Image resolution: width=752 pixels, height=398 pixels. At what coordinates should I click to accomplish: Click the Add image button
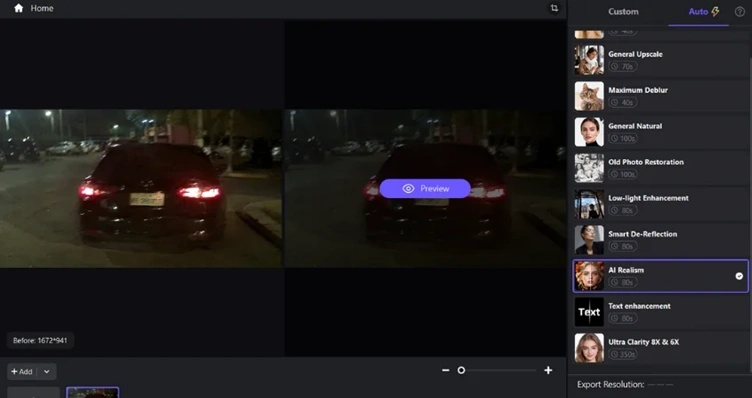pos(22,372)
